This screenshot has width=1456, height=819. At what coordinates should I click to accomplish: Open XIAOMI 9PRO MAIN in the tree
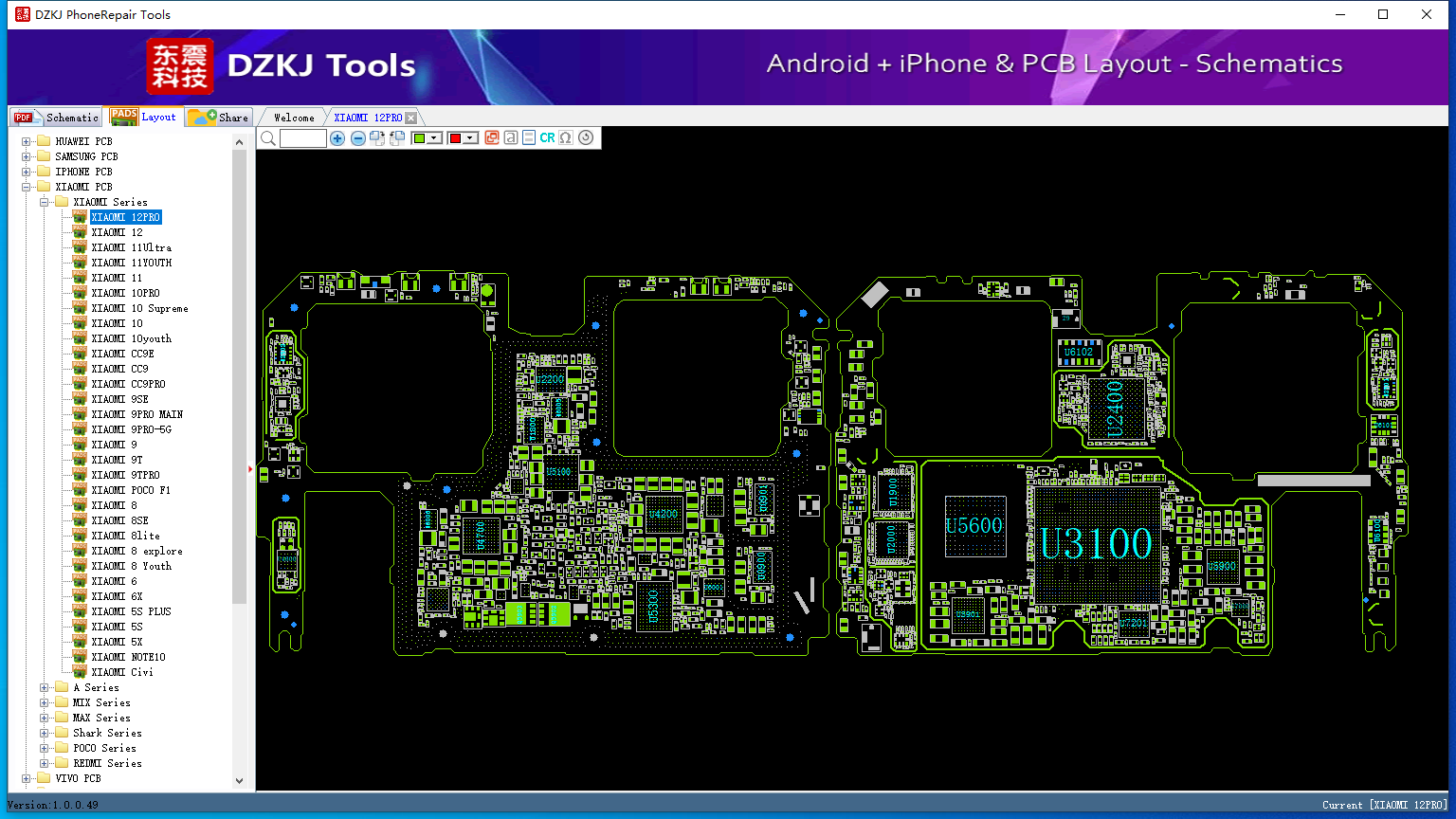pyautogui.click(x=137, y=414)
